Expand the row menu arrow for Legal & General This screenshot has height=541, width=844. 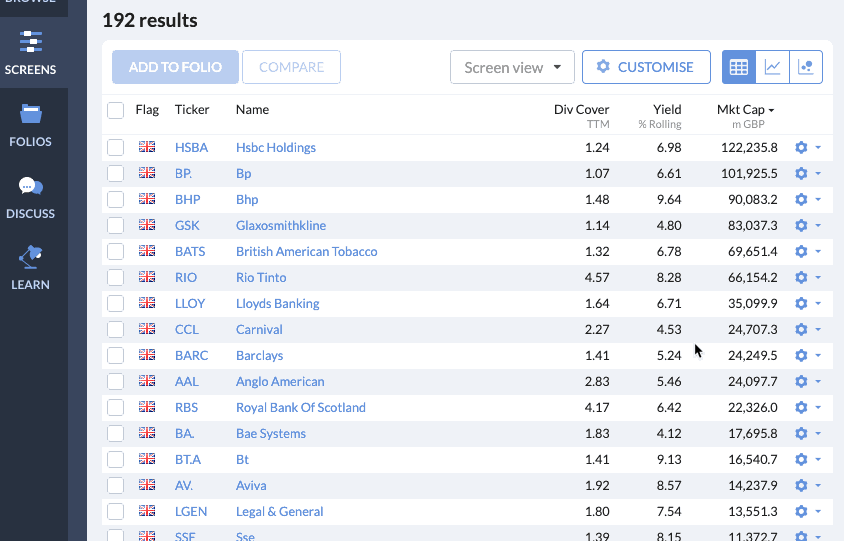coord(818,511)
